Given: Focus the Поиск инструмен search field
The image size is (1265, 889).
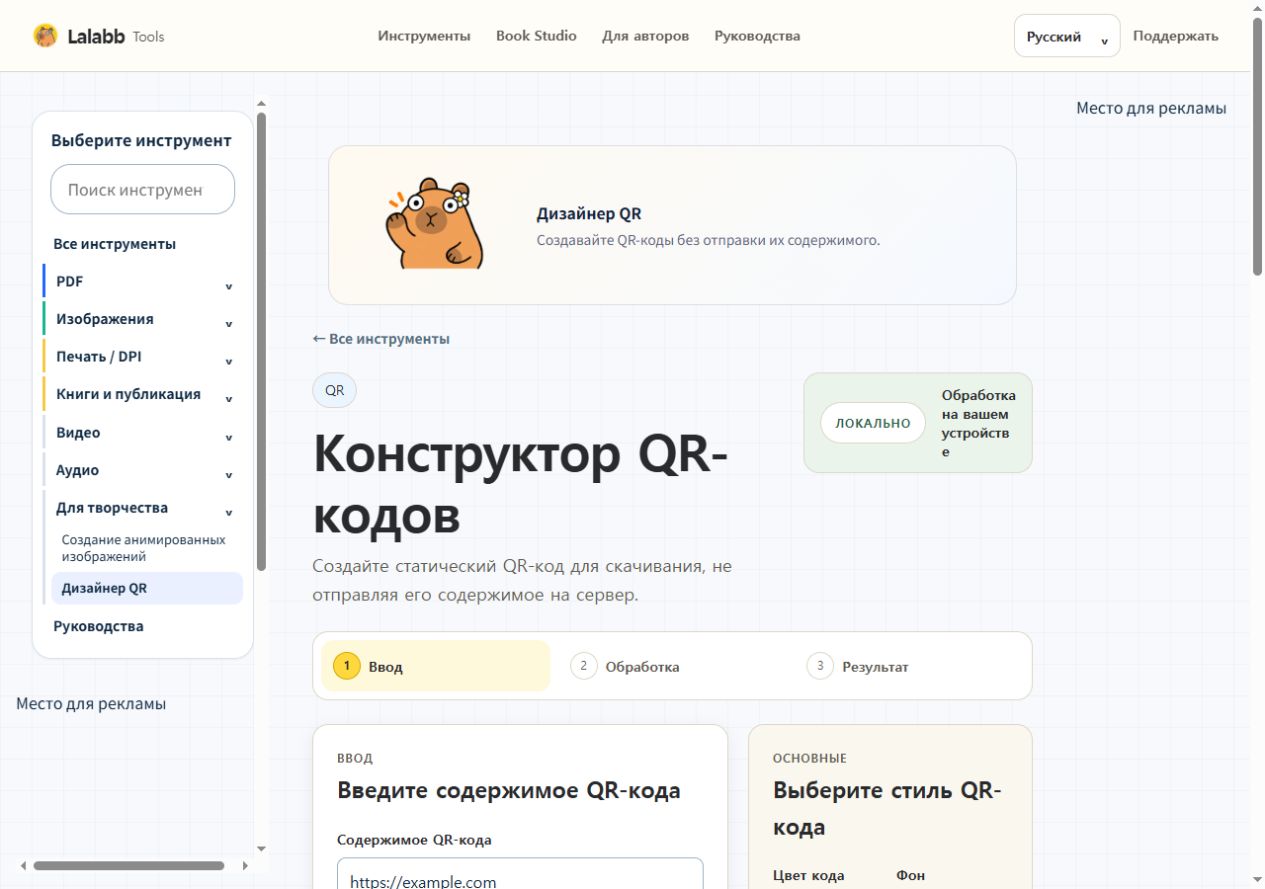Looking at the screenshot, I should click(x=143, y=189).
